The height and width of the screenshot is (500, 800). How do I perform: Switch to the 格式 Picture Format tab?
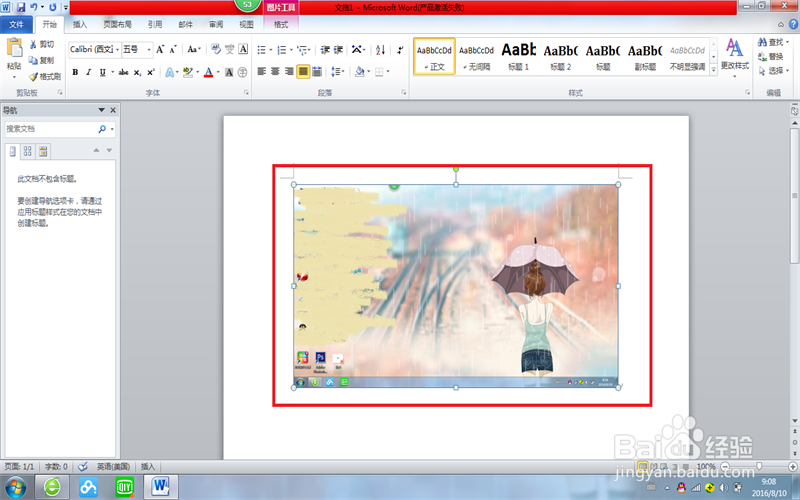[x=281, y=24]
